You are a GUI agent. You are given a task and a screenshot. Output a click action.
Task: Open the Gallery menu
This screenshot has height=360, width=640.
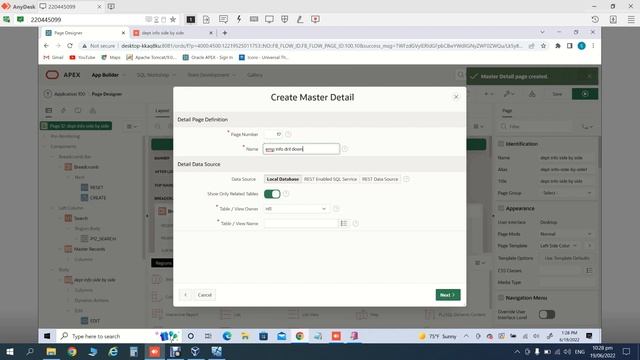click(x=255, y=75)
